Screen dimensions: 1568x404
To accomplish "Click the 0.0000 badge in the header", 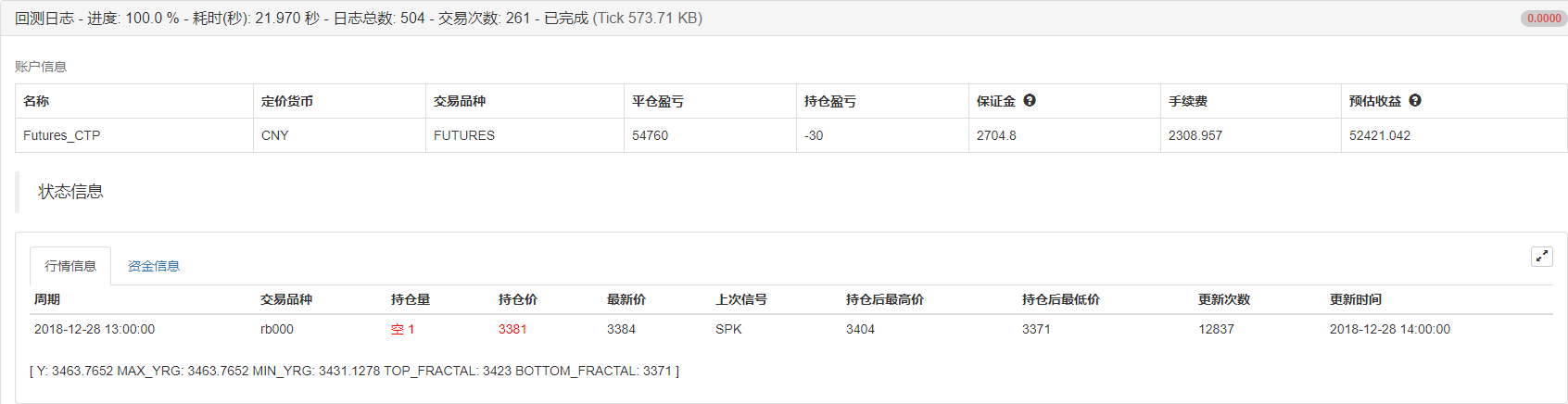I will [x=1543, y=19].
